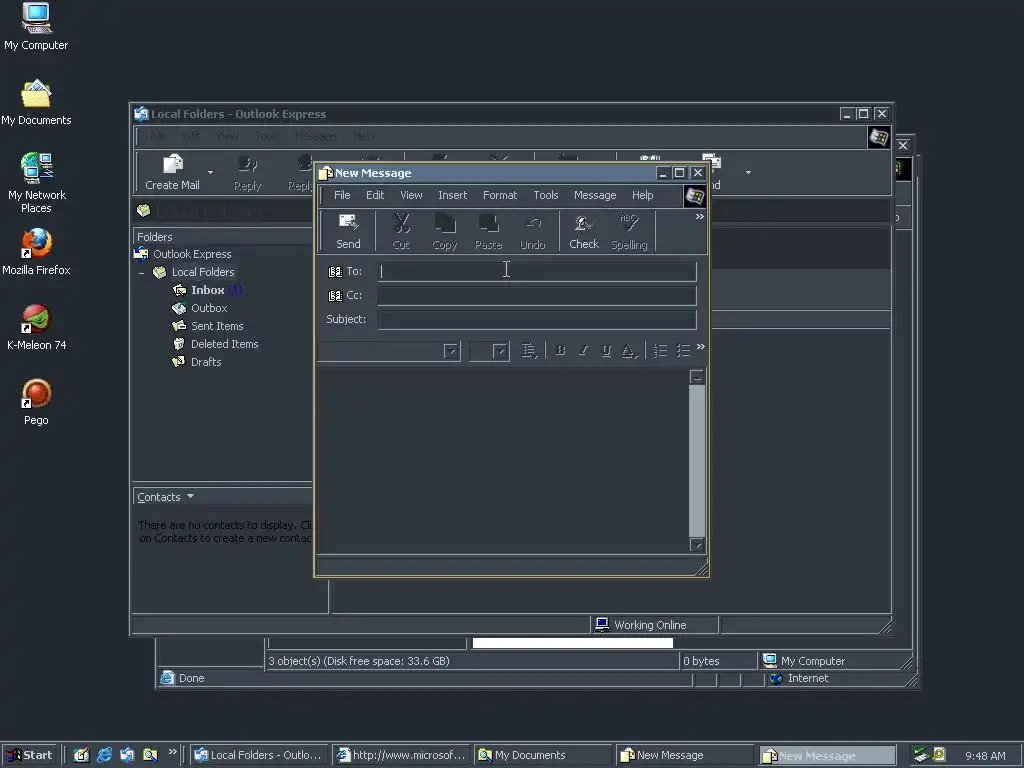This screenshot has height=768, width=1024.
Task: Click Send in New Message toolbar
Action: (348, 231)
